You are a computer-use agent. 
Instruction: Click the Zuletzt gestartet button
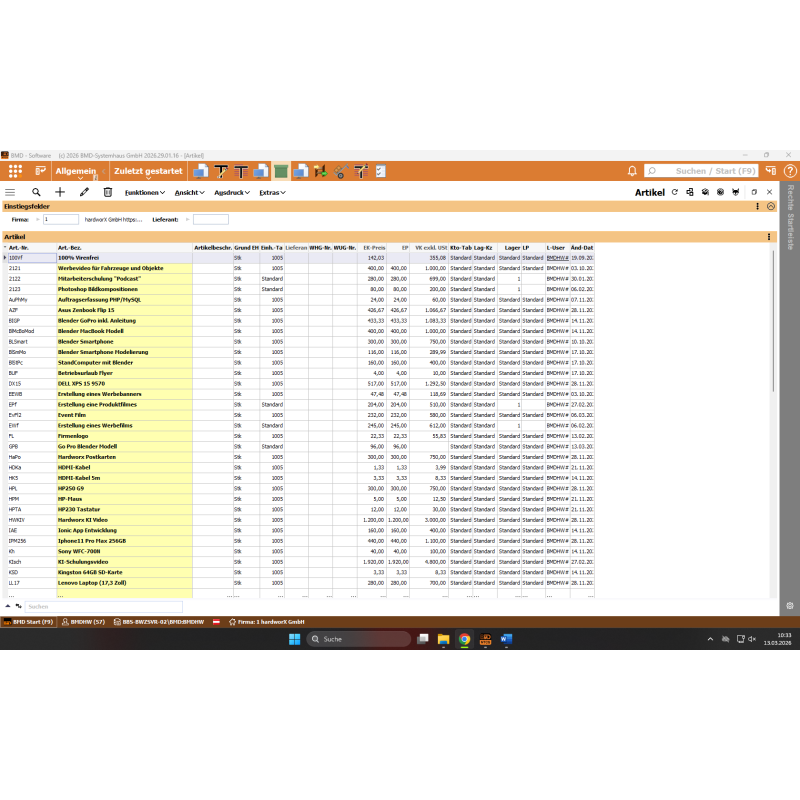148,171
